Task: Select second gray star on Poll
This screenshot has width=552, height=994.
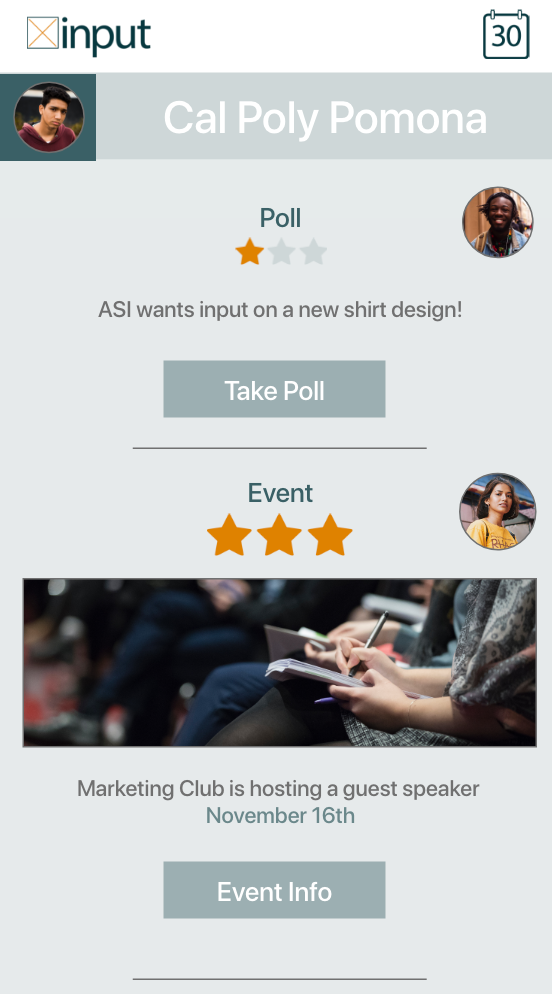Action: coord(281,252)
